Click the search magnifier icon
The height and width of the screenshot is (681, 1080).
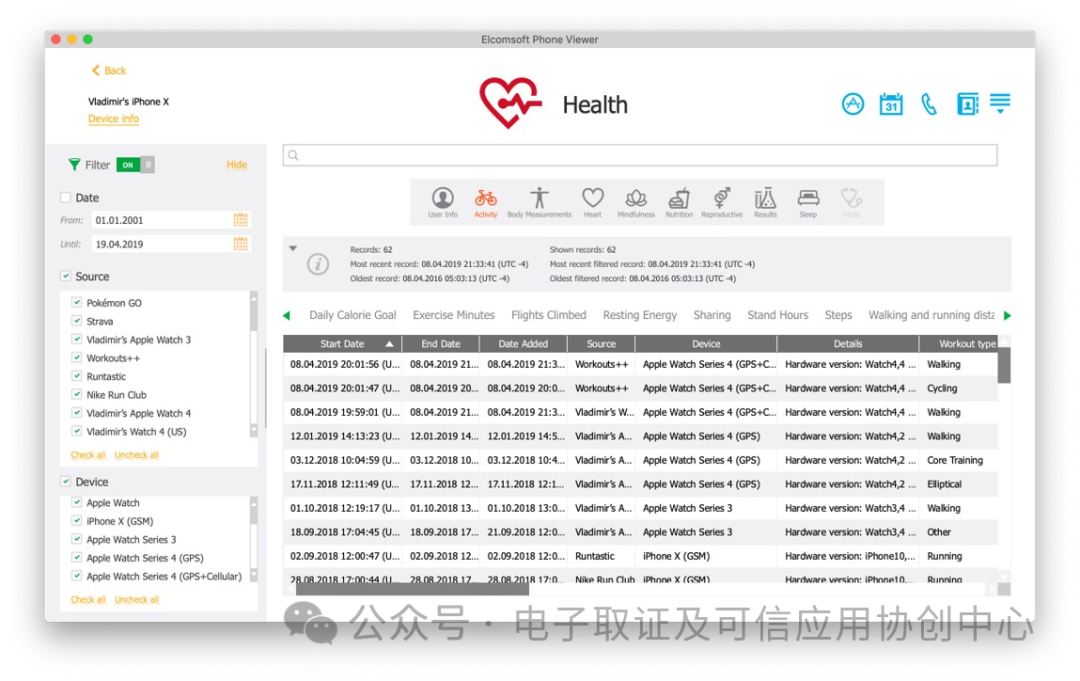pos(293,156)
